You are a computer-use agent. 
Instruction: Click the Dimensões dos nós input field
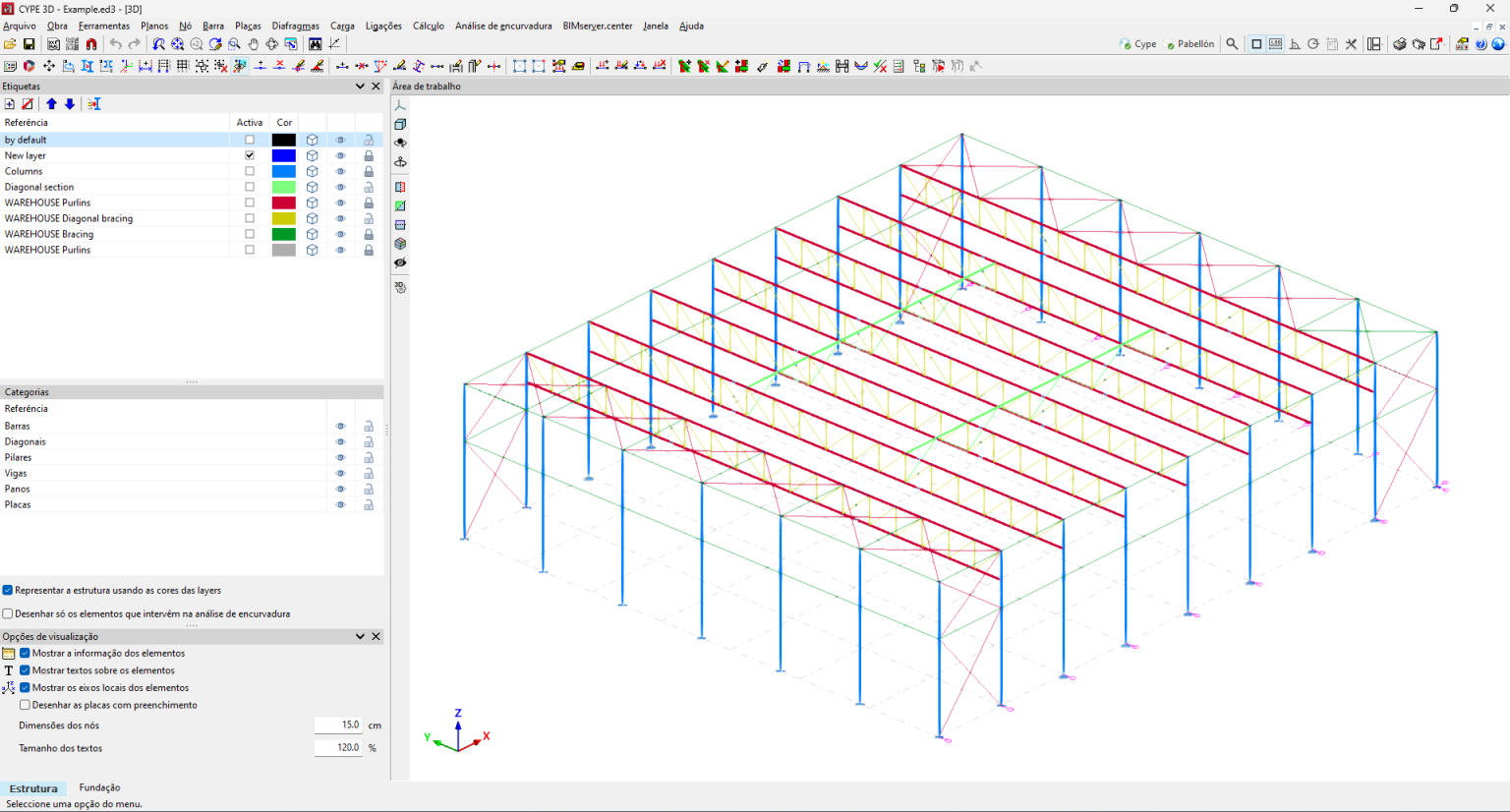click(338, 725)
